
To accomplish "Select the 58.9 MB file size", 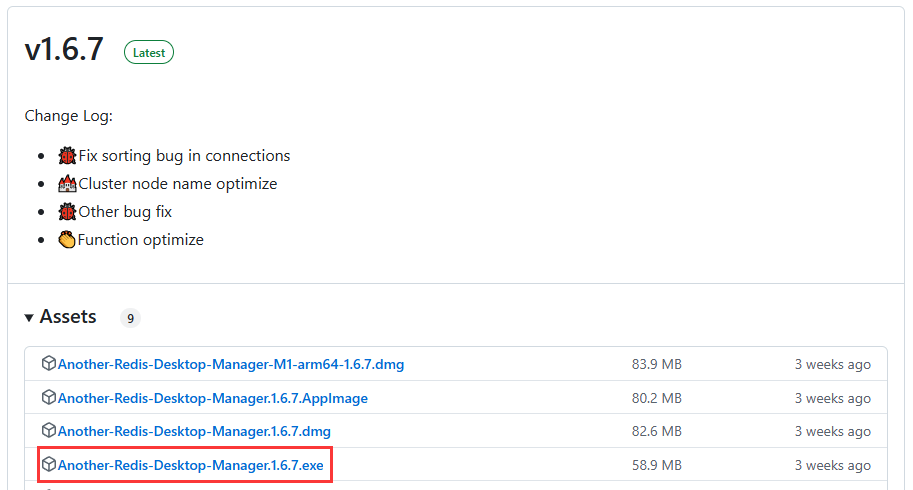I will pyautogui.click(x=656, y=465).
